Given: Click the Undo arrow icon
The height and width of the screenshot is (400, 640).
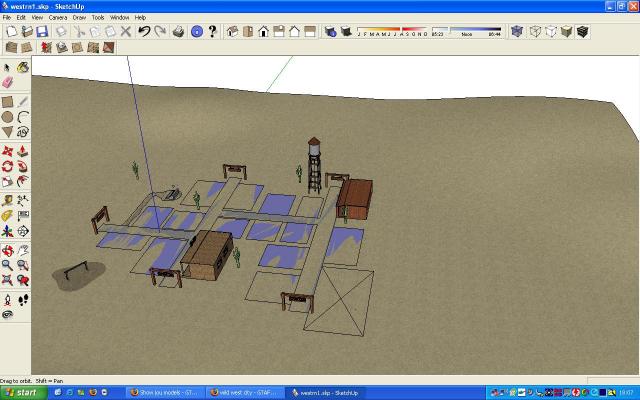Looking at the screenshot, I should click(x=144, y=32).
